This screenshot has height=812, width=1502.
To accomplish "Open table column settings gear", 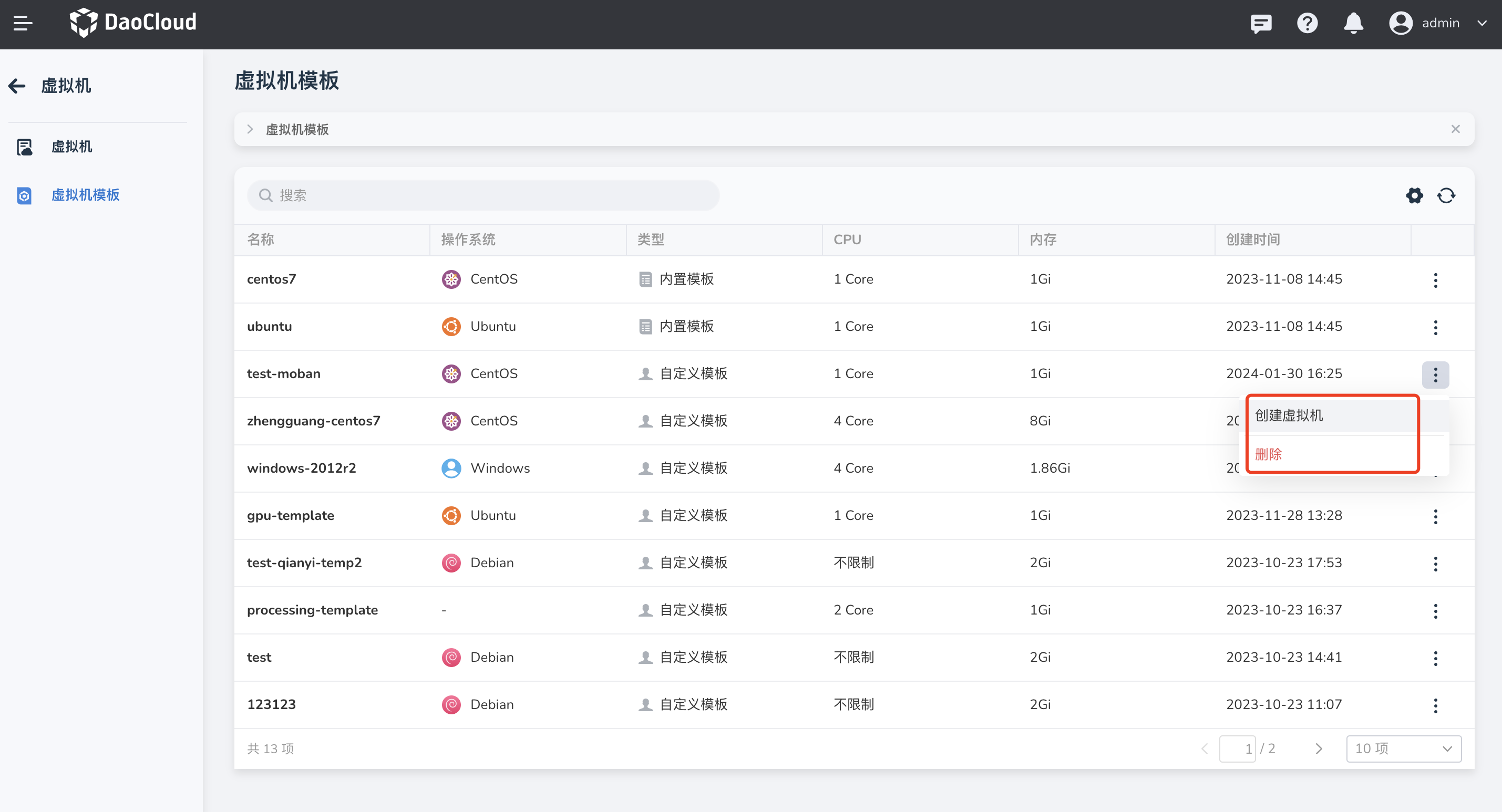I will coord(1415,195).
